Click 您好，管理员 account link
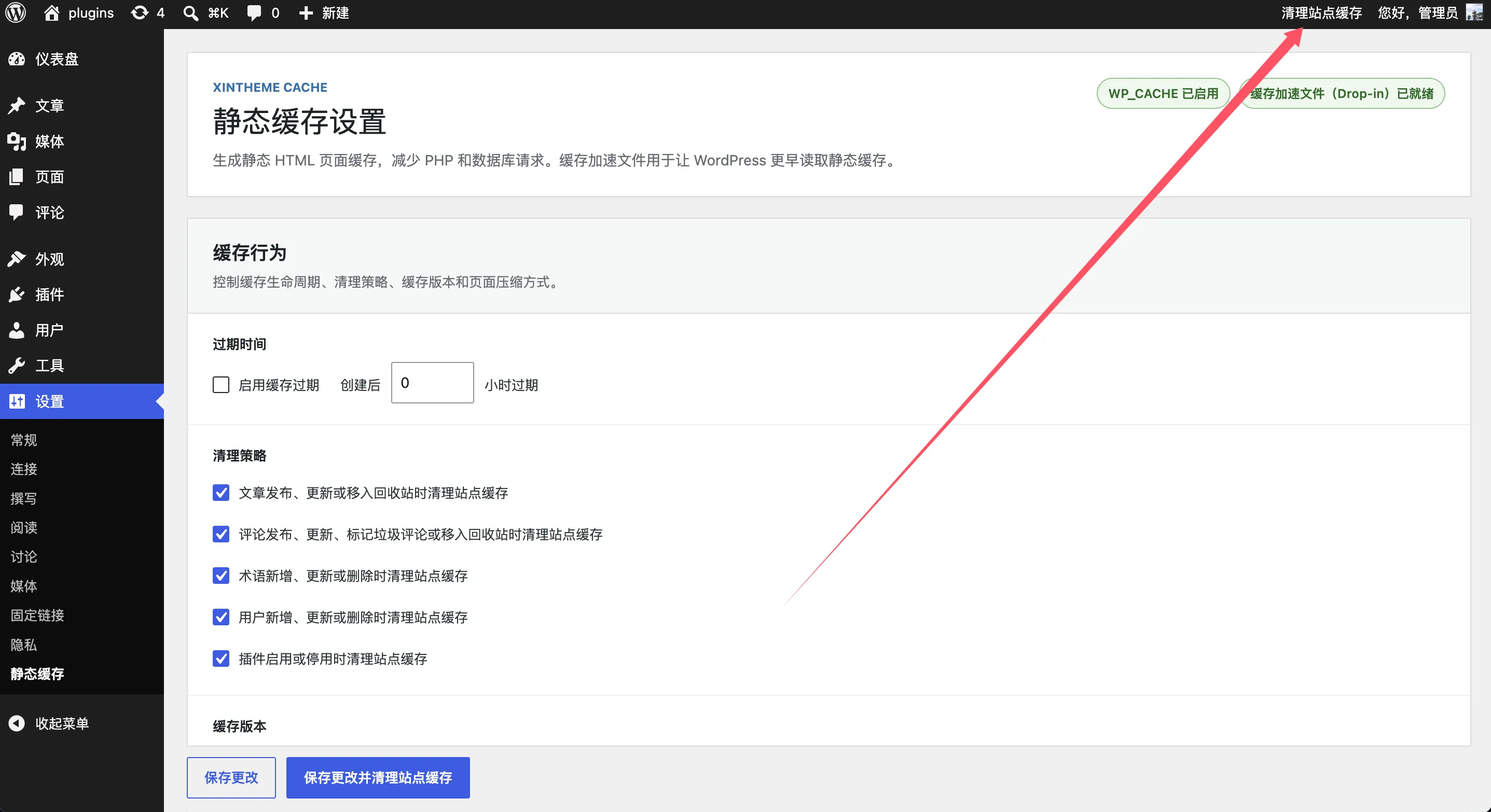This screenshot has width=1491, height=812. point(1417,13)
